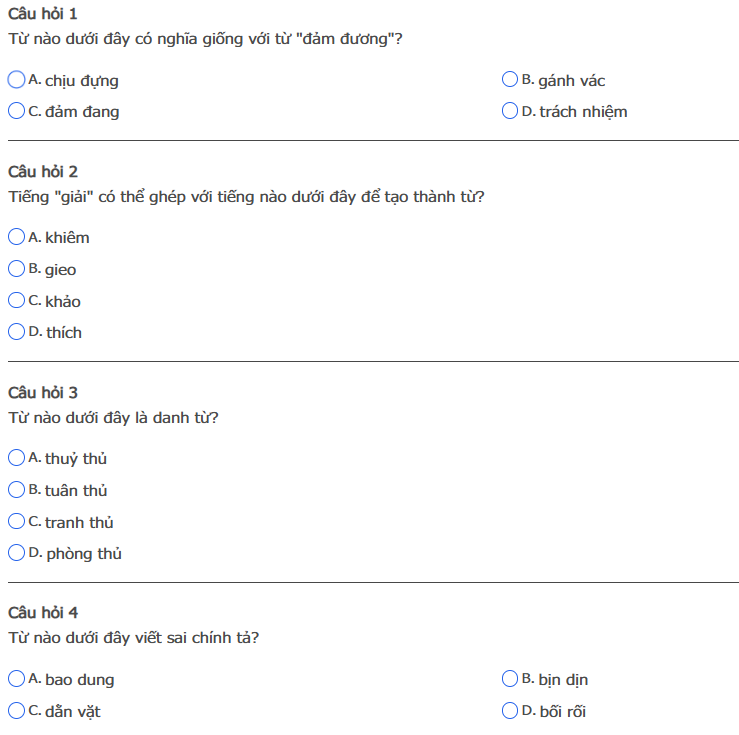Choose option B 'gánh vác'
The height and width of the screenshot is (735, 739).
tap(511, 80)
